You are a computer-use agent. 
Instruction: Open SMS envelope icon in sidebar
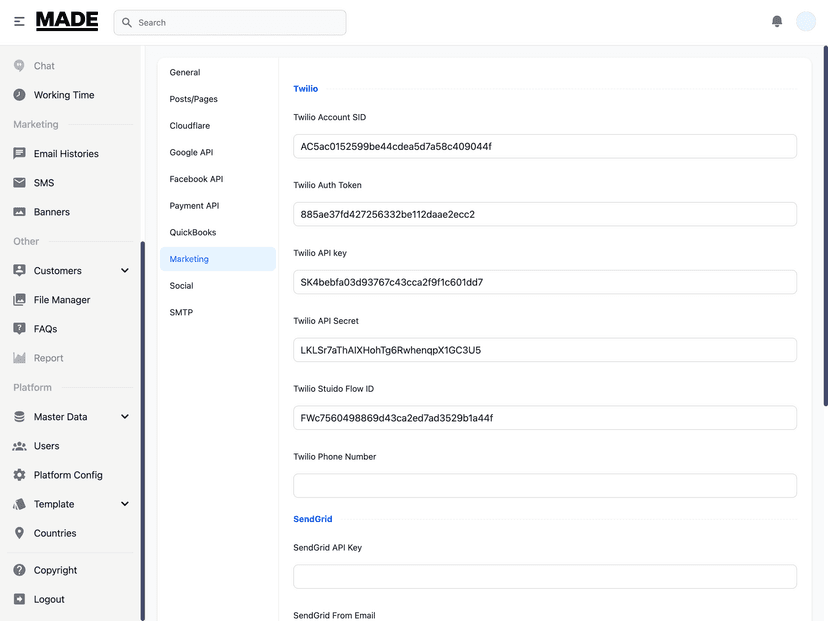(x=20, y=183)
